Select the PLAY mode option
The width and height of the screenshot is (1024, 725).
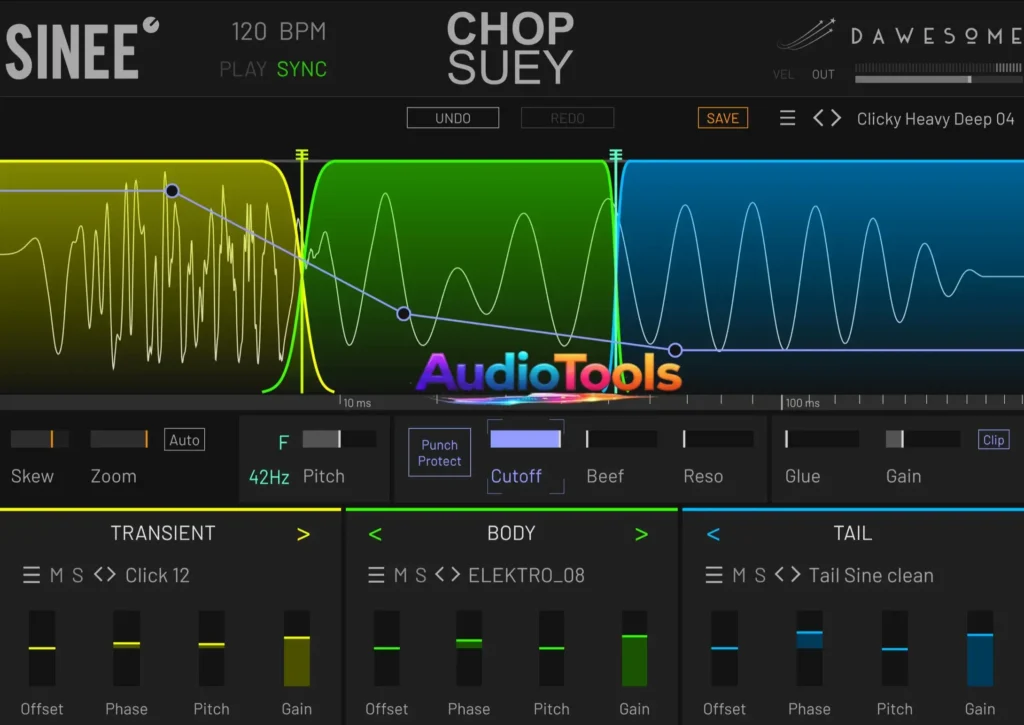(x=243, y=69)
